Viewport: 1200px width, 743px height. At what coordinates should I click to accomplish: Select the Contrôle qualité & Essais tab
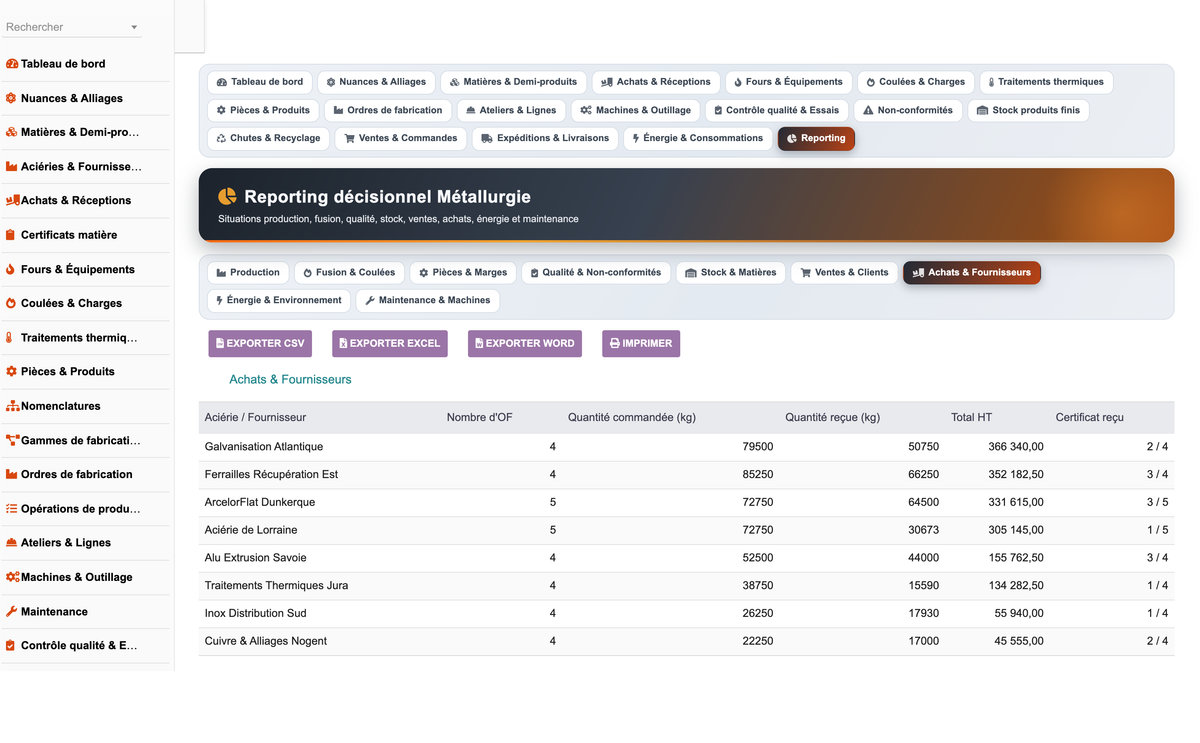(776, 110)
